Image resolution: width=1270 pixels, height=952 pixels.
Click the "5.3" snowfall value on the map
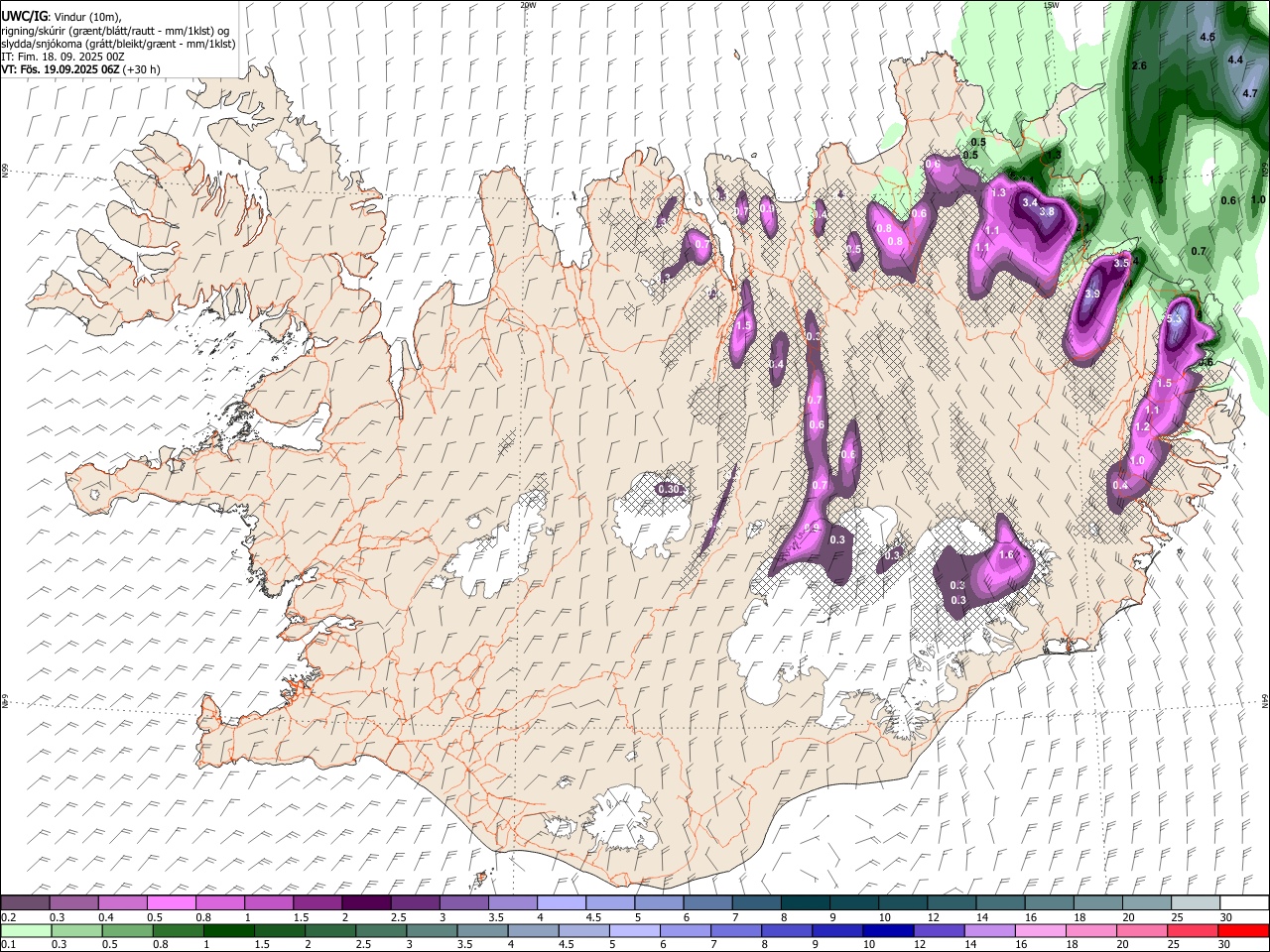(1175, 319)
